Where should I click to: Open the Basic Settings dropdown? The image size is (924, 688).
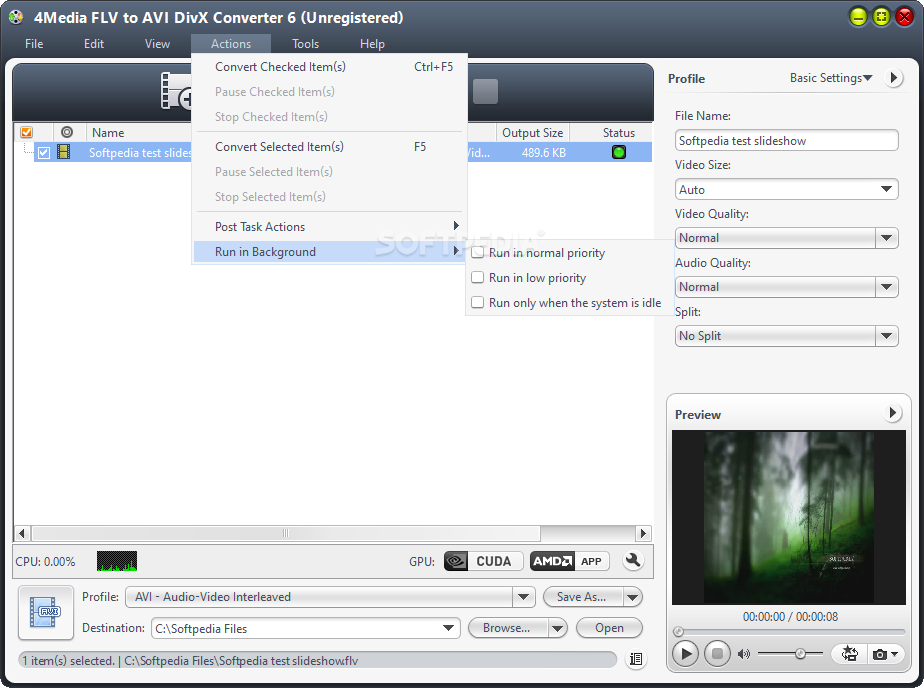(830, 78)
